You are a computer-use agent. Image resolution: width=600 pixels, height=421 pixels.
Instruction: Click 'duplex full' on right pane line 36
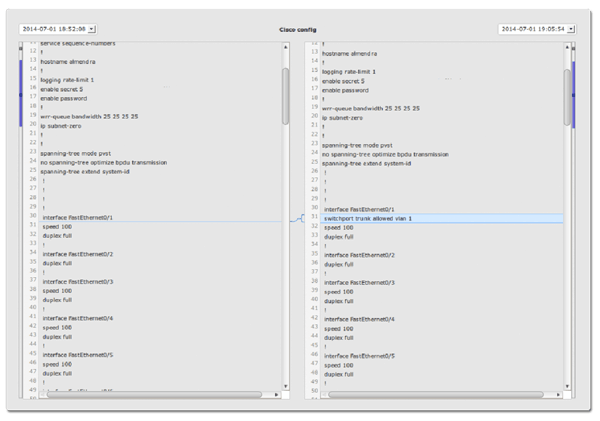coord(339,265)
